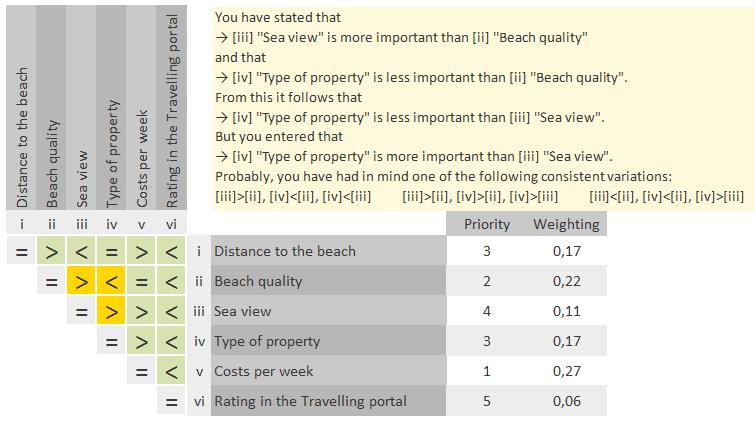The image size is (755, 422).
Task: Click Distance to the beach versus Sea view cell
Action: pos(81,251)
